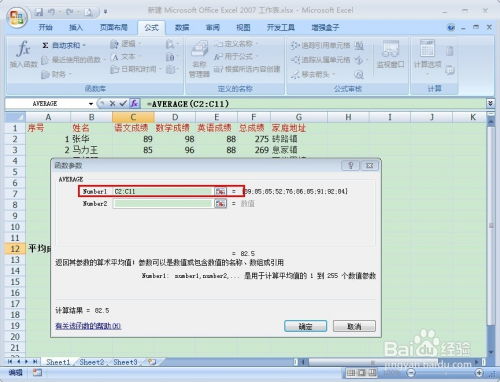Open the Text functions dropdown
The image size is (500, 382).
tap(125, 57)
